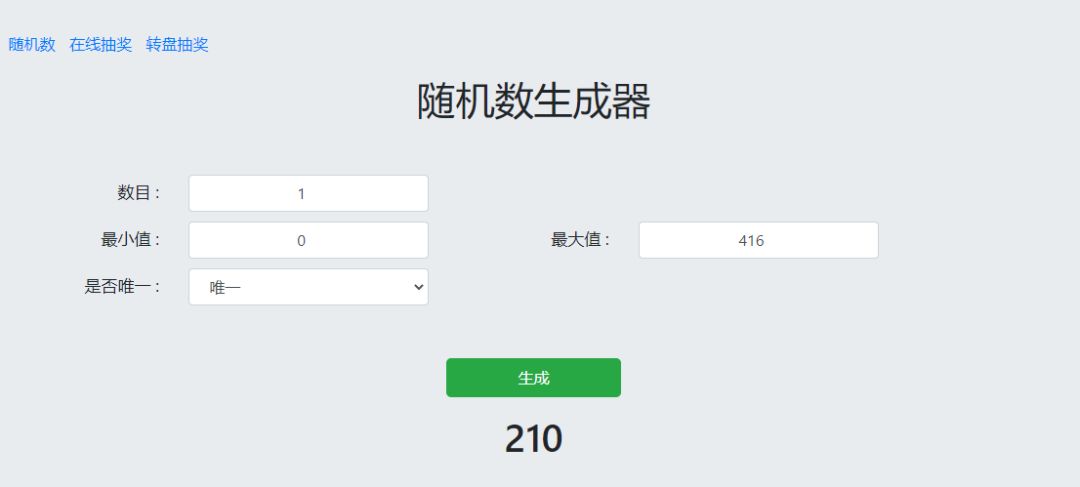Screen dimensions: 1080x487
Task: Click the 是否唯一 label
Action: [x=122, y=287]
